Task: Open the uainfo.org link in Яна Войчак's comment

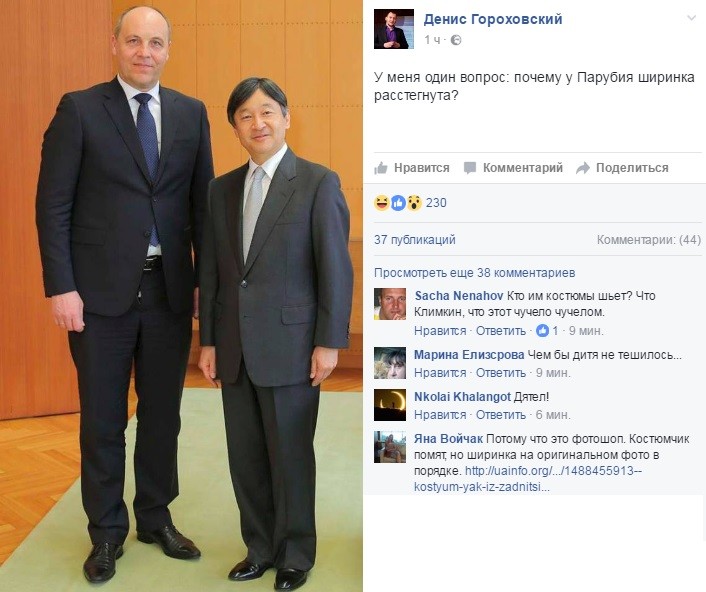Action: (528, 479)
